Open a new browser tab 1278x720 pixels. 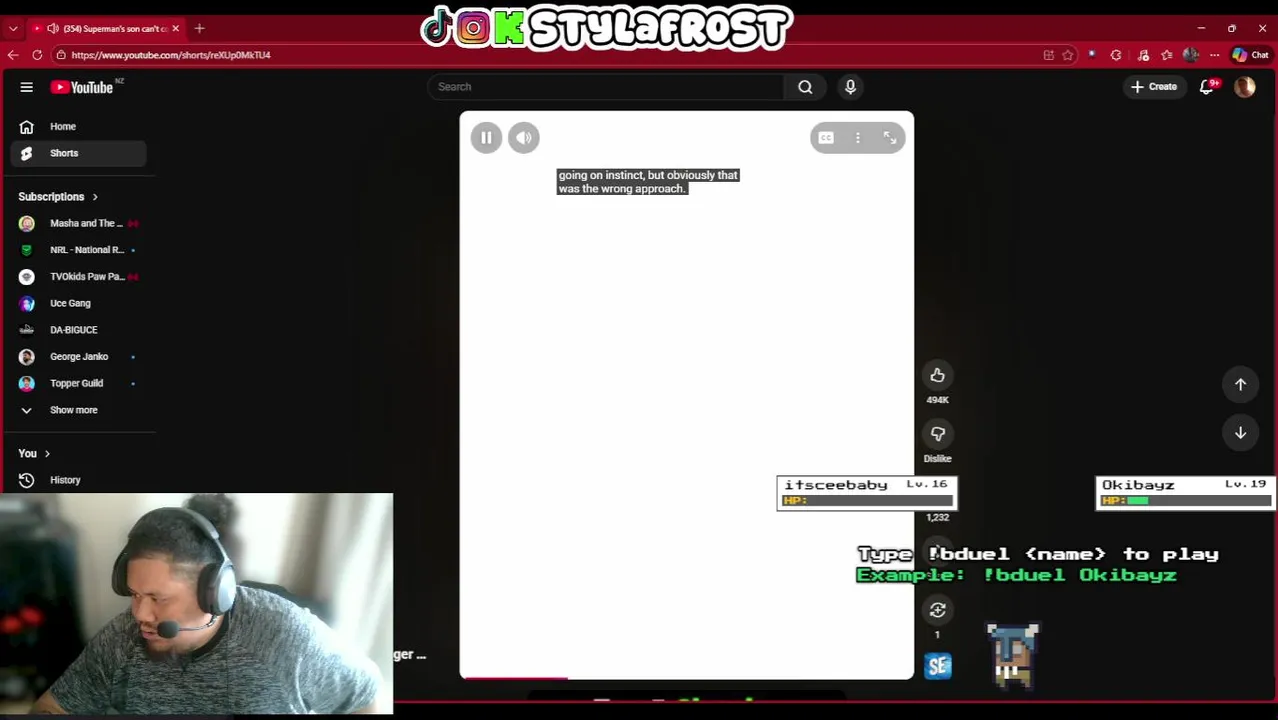point(199,28)
